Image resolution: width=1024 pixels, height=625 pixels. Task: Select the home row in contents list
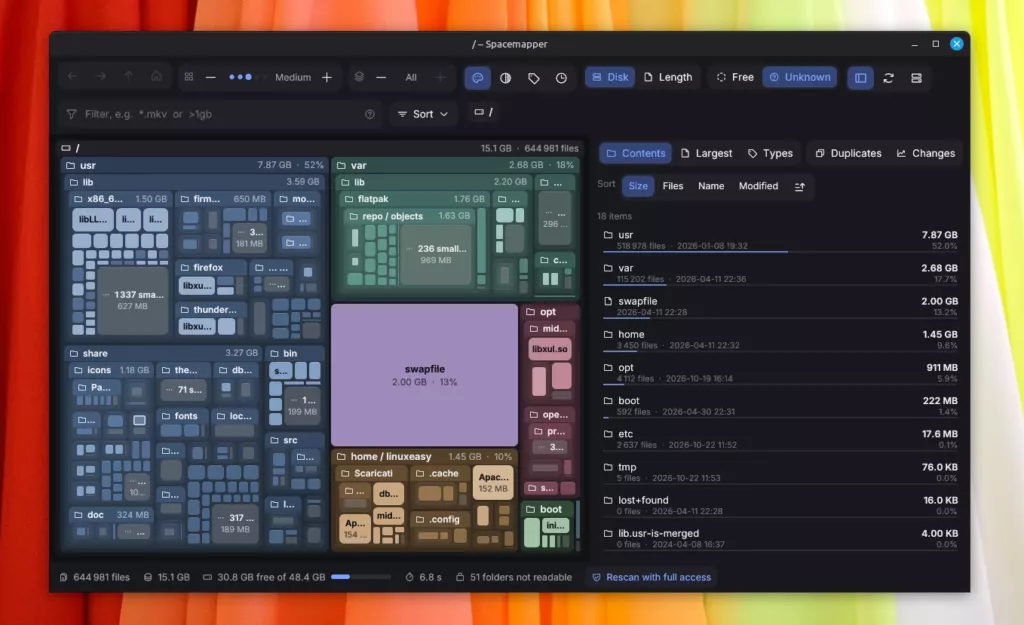[x=780, y=339]
